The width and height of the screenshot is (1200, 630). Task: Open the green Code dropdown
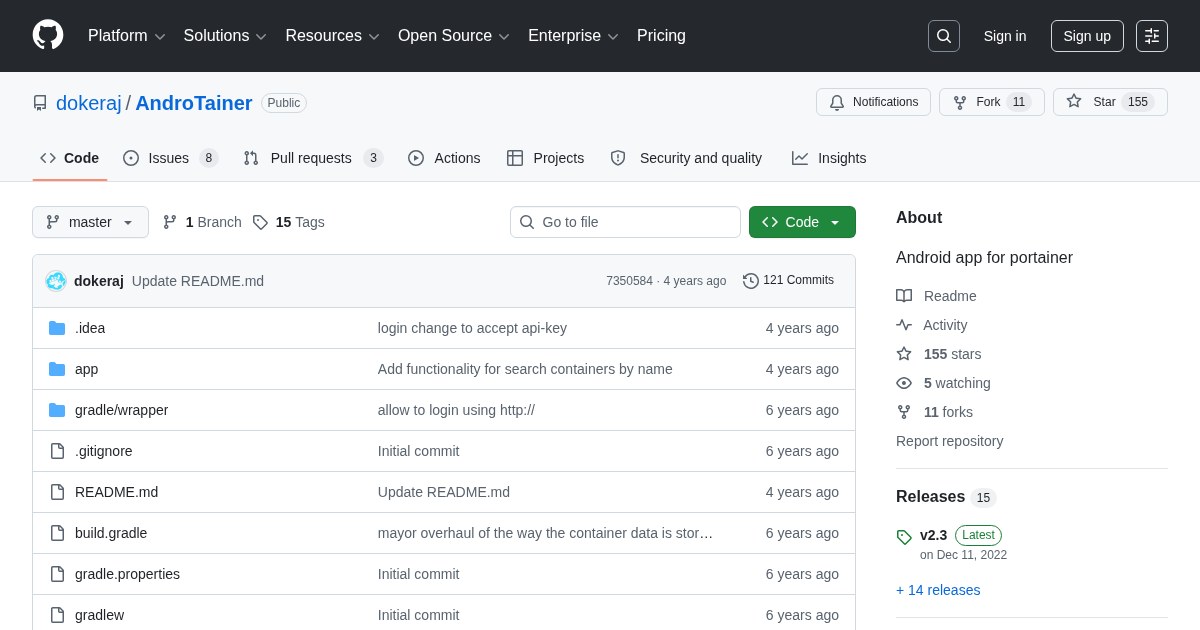click(802, 222)
